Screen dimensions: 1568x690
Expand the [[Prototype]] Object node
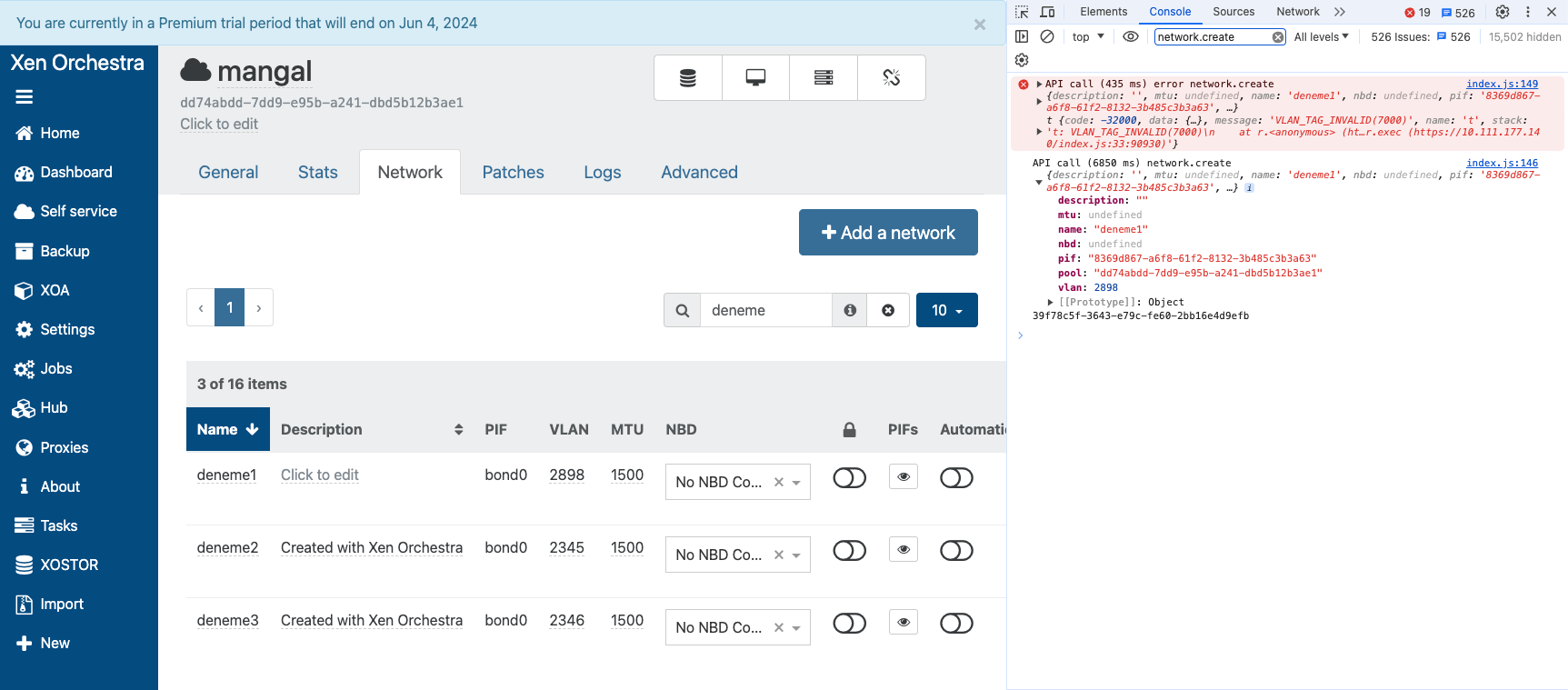point(1050,302)
